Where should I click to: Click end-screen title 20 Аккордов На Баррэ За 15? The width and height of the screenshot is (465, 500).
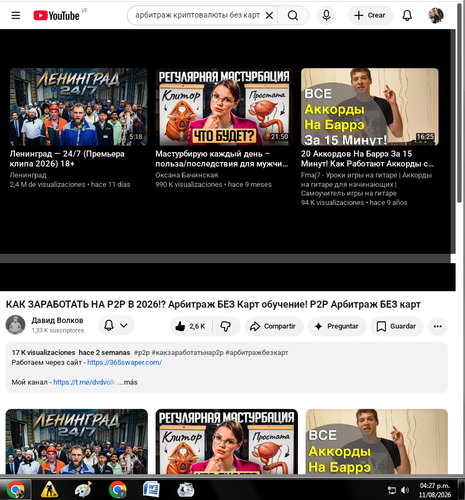(x=367, y=159)
